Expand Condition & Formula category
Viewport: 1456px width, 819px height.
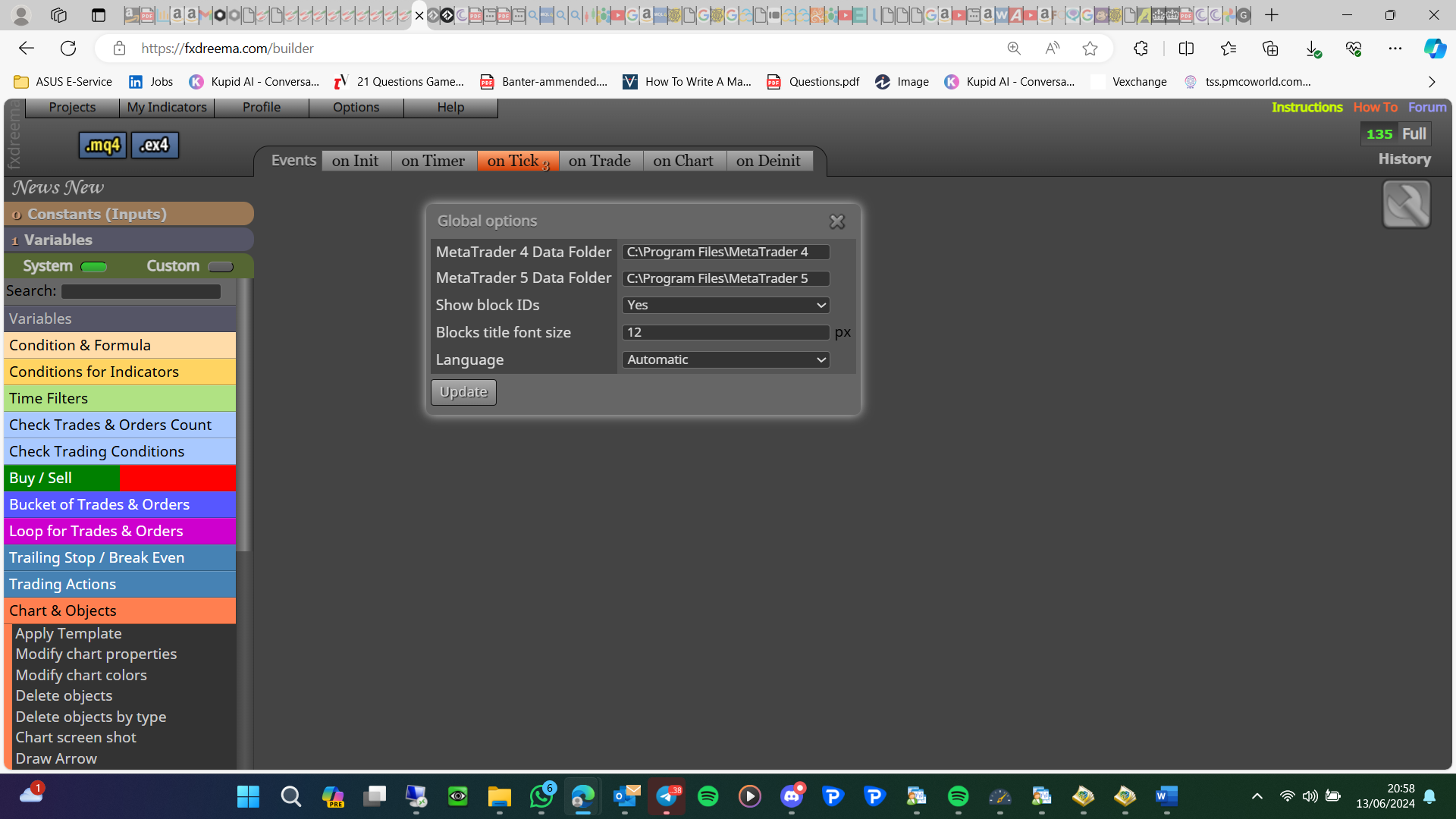(x=120, y=345)
